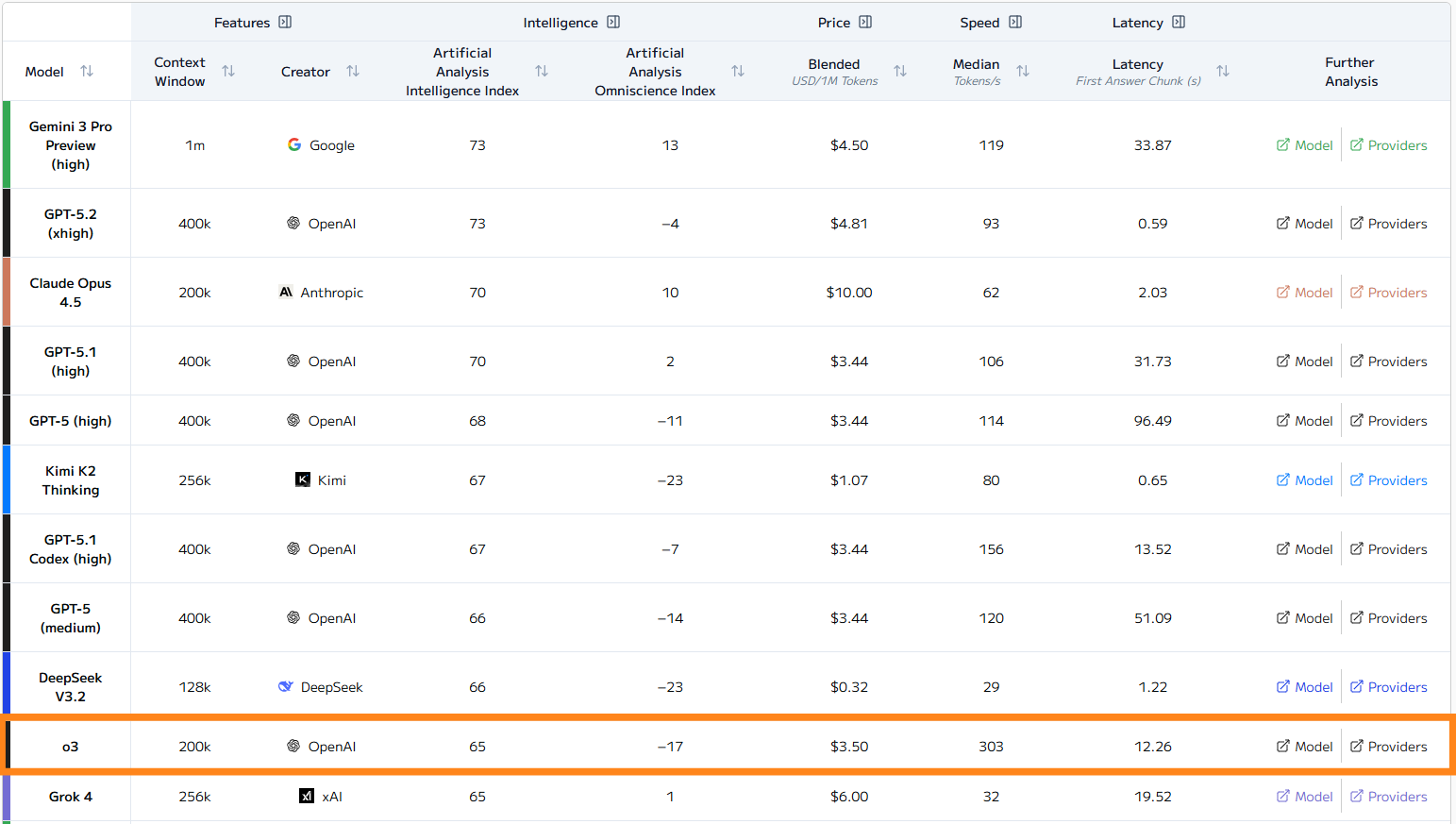Click the 303 median speed value
The height and width of the screenshot is (824, 1456).
(x=991, y=747)
